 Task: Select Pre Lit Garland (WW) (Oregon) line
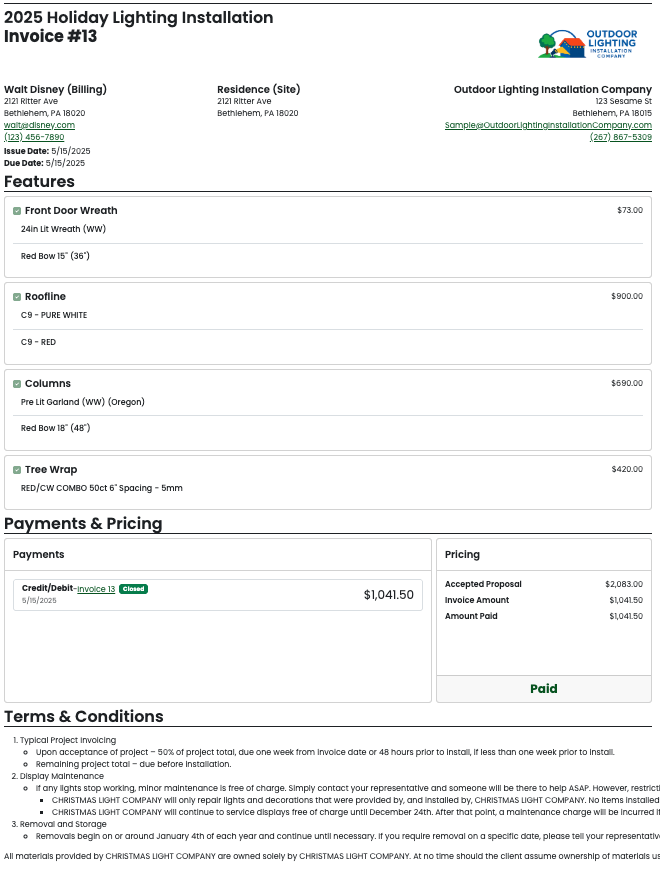(83, 402)
